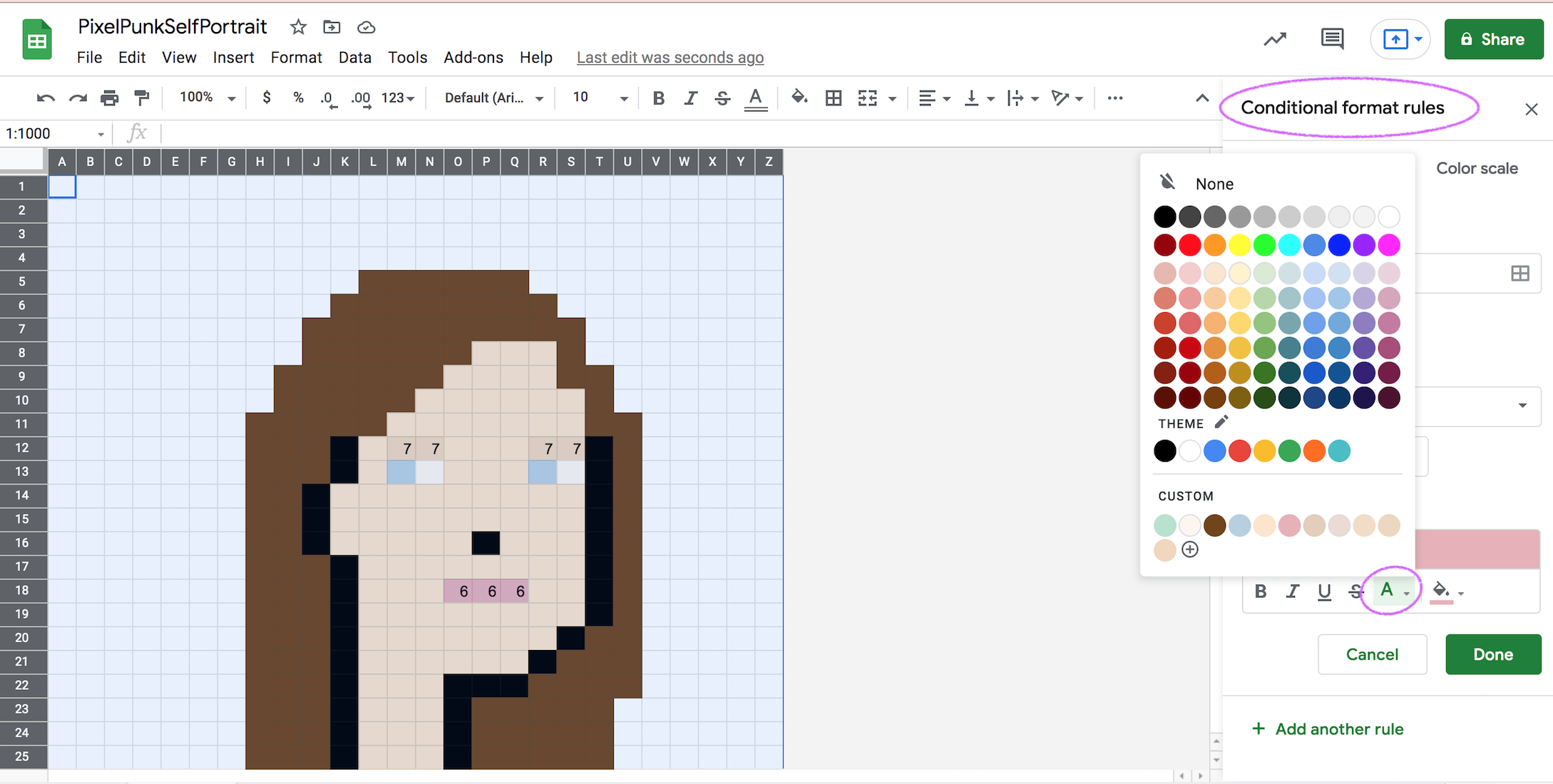Apply borders with the Borders icon
The width and height of the screenshot is (1553, 784).
pos(833,98)
